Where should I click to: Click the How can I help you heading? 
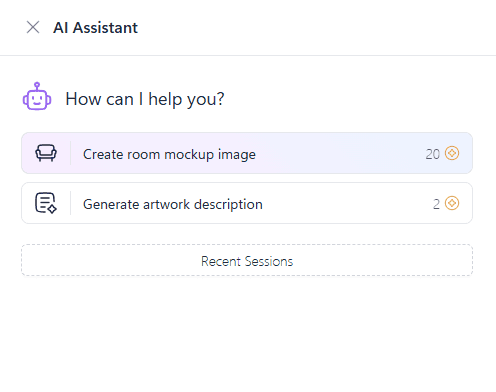click(x=145, y=99)
